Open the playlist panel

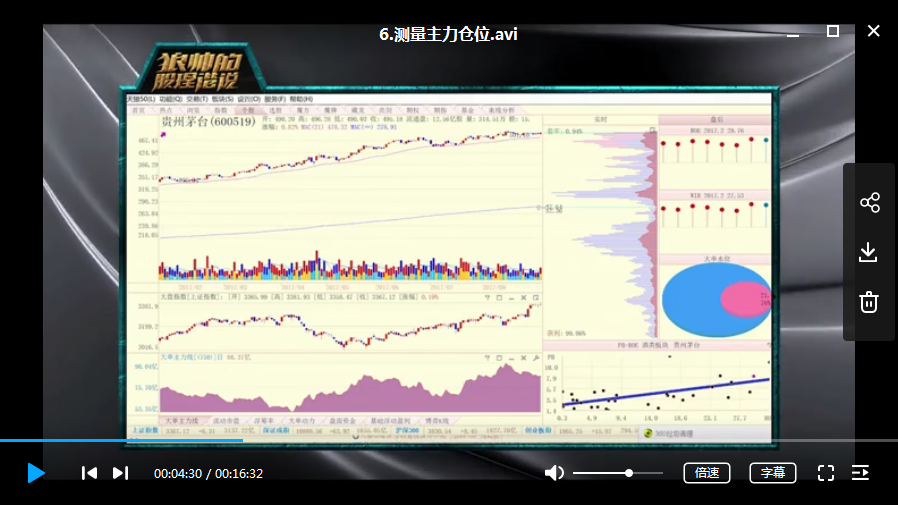860,473
